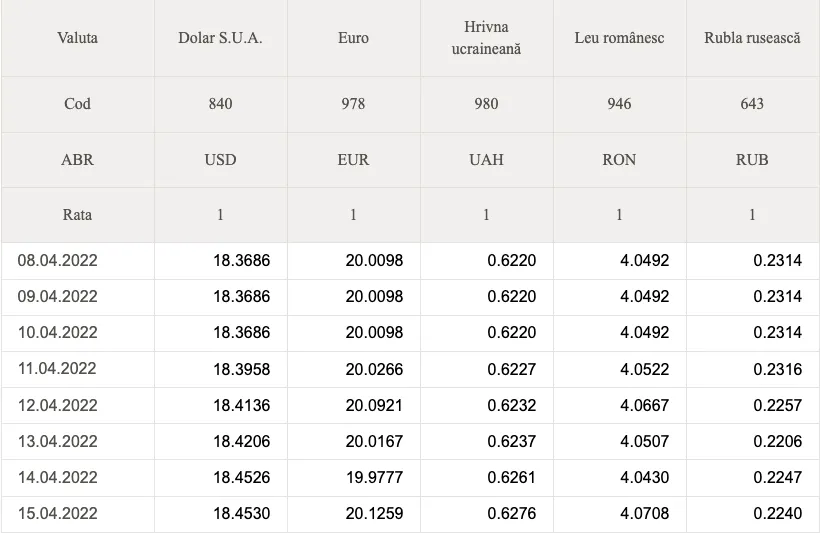
Task: Click the Euro rate 19.9777
Action: (374, 477)
